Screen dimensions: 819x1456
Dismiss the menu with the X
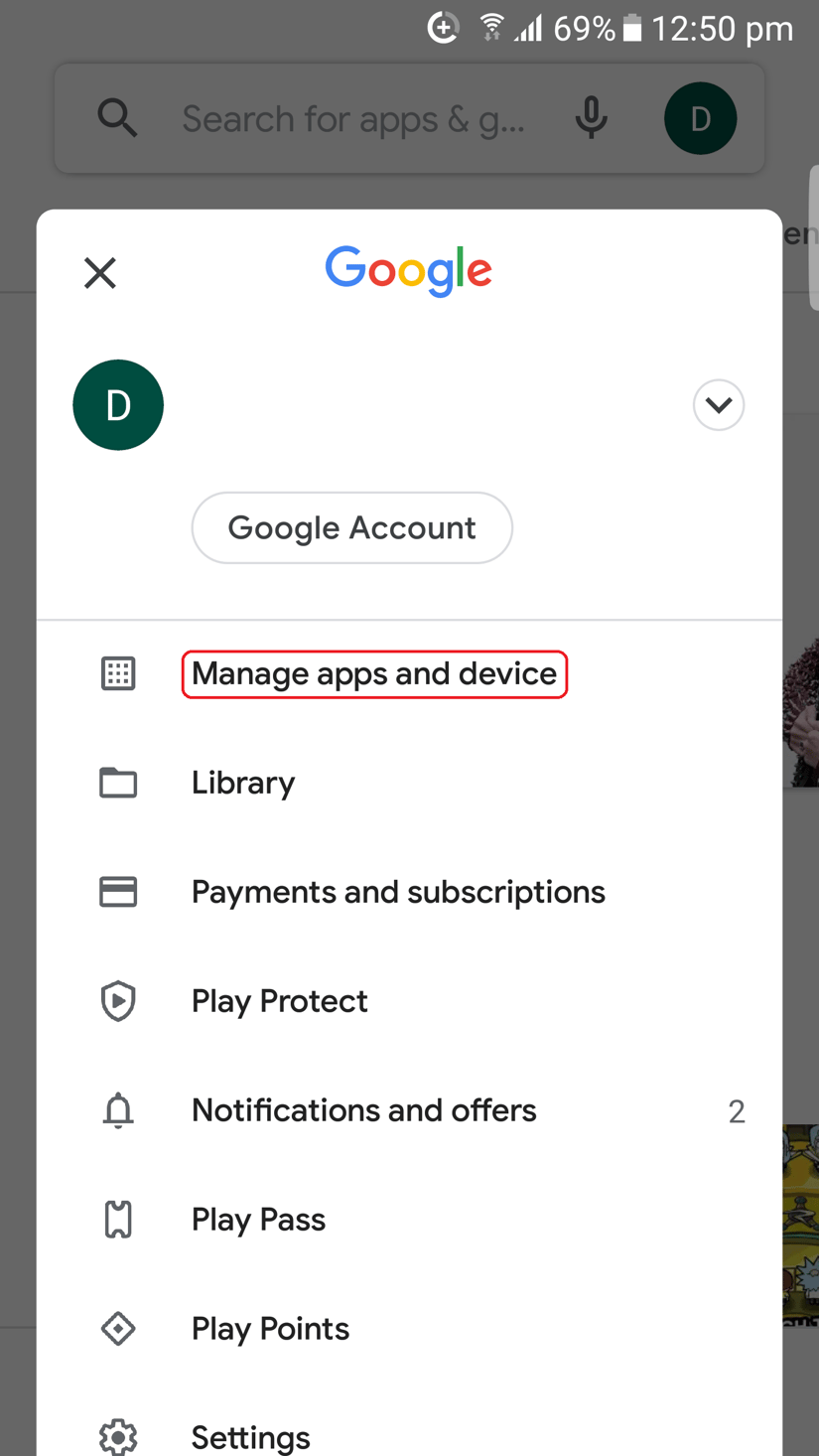click(99, 273)
